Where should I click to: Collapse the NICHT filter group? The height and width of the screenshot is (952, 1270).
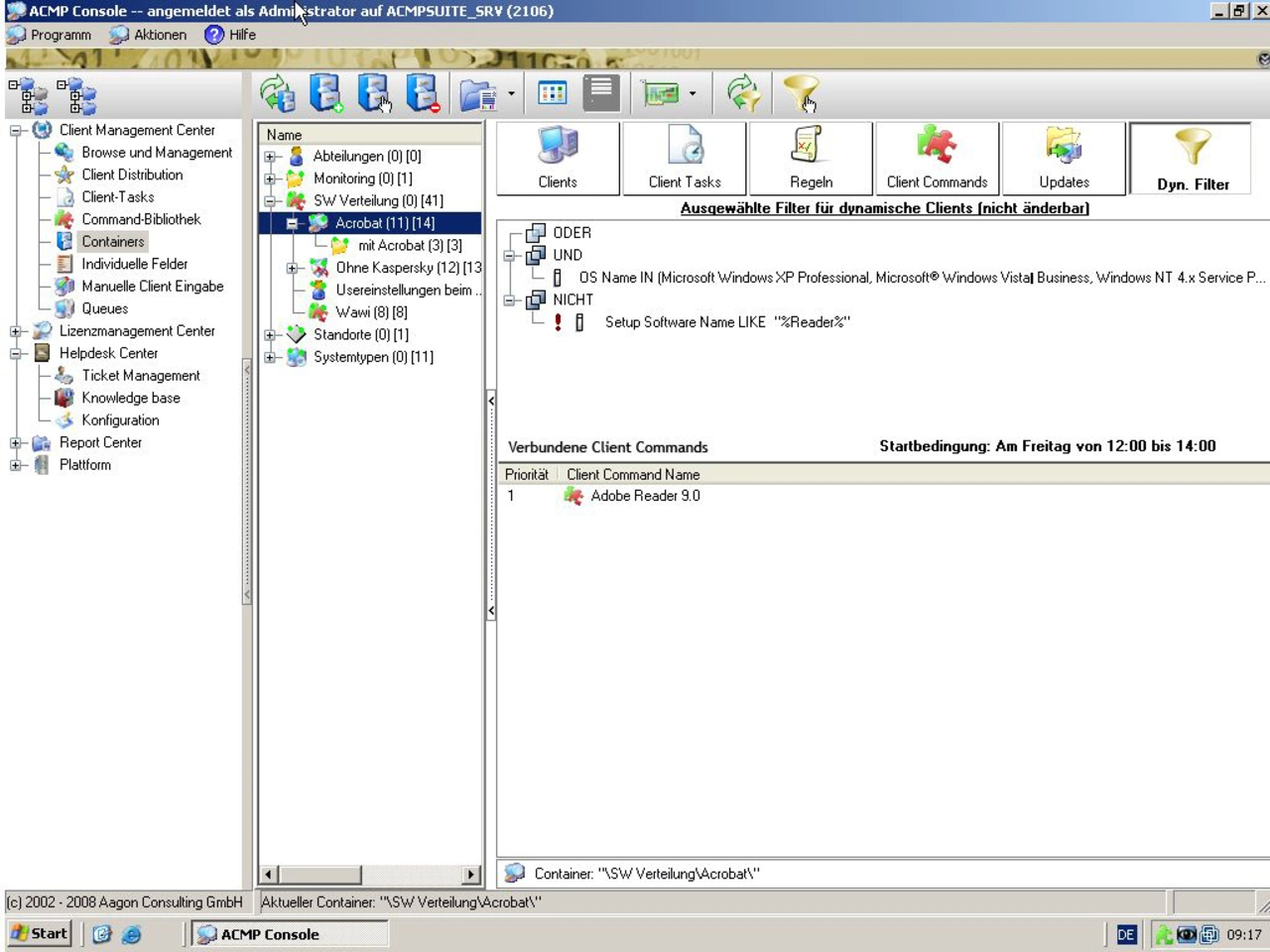pos(510,299)
